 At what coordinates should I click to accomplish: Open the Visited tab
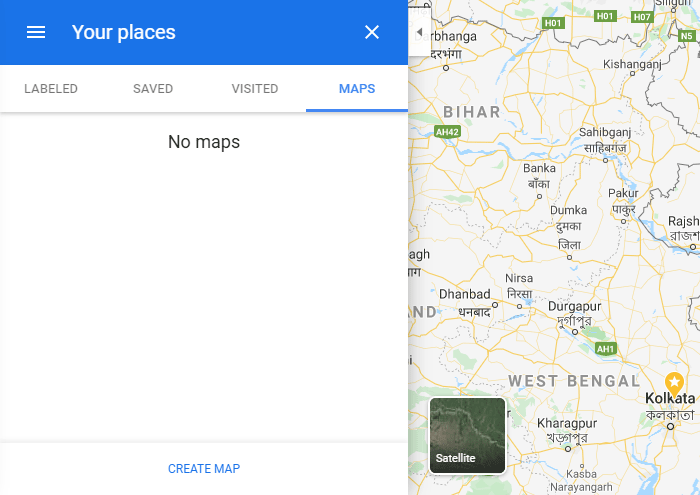pyautogui.click(x=255, y=89)
